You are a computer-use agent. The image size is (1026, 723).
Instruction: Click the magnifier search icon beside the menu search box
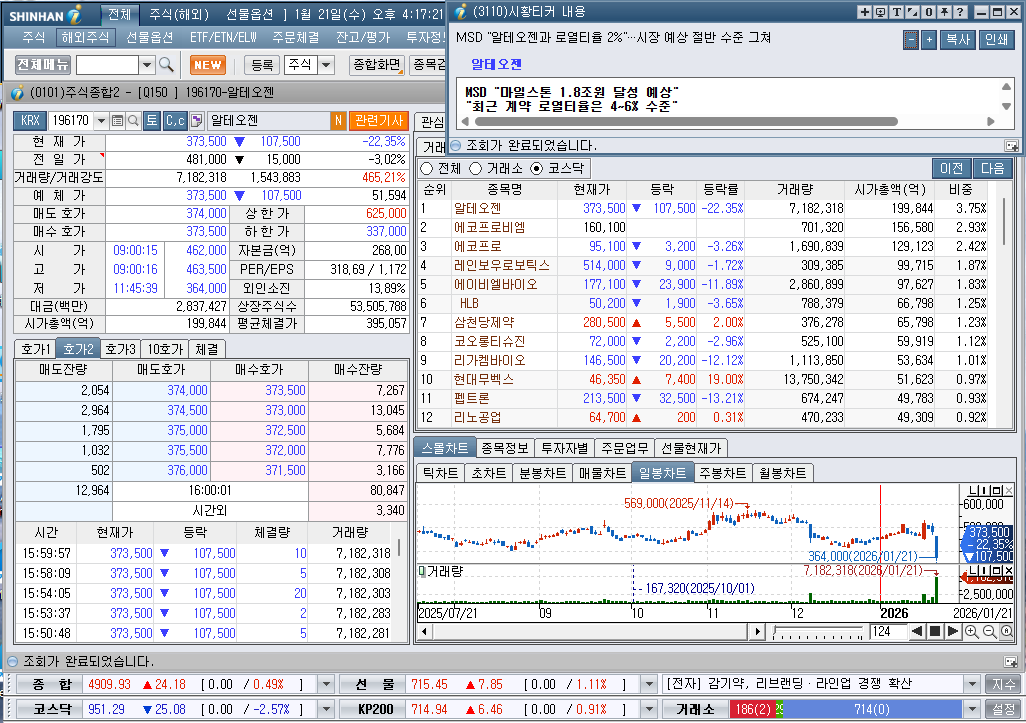pyautogui.click(x=166, y=64)
